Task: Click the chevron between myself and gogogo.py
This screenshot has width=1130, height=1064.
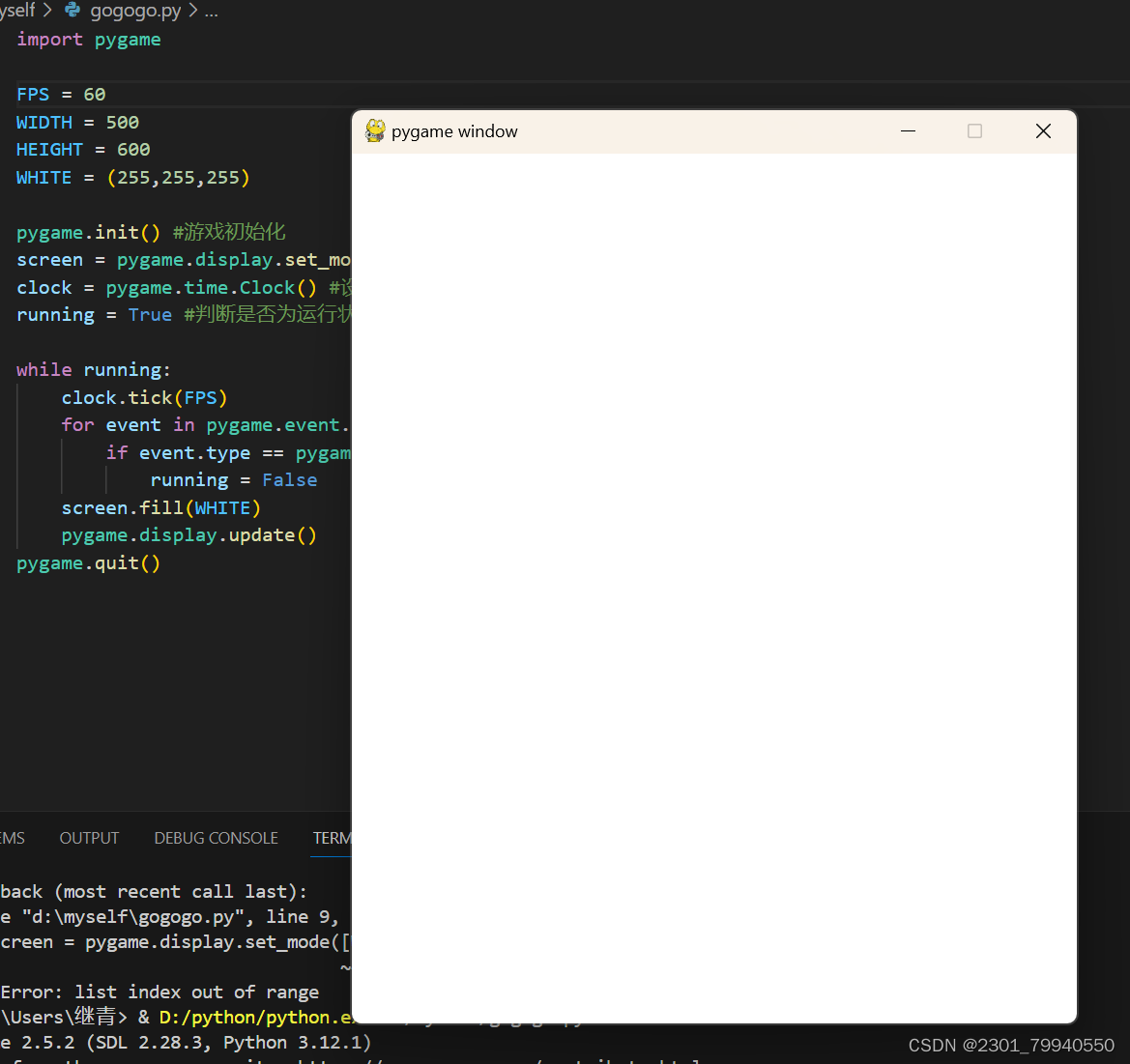Action: pos(46,11)
